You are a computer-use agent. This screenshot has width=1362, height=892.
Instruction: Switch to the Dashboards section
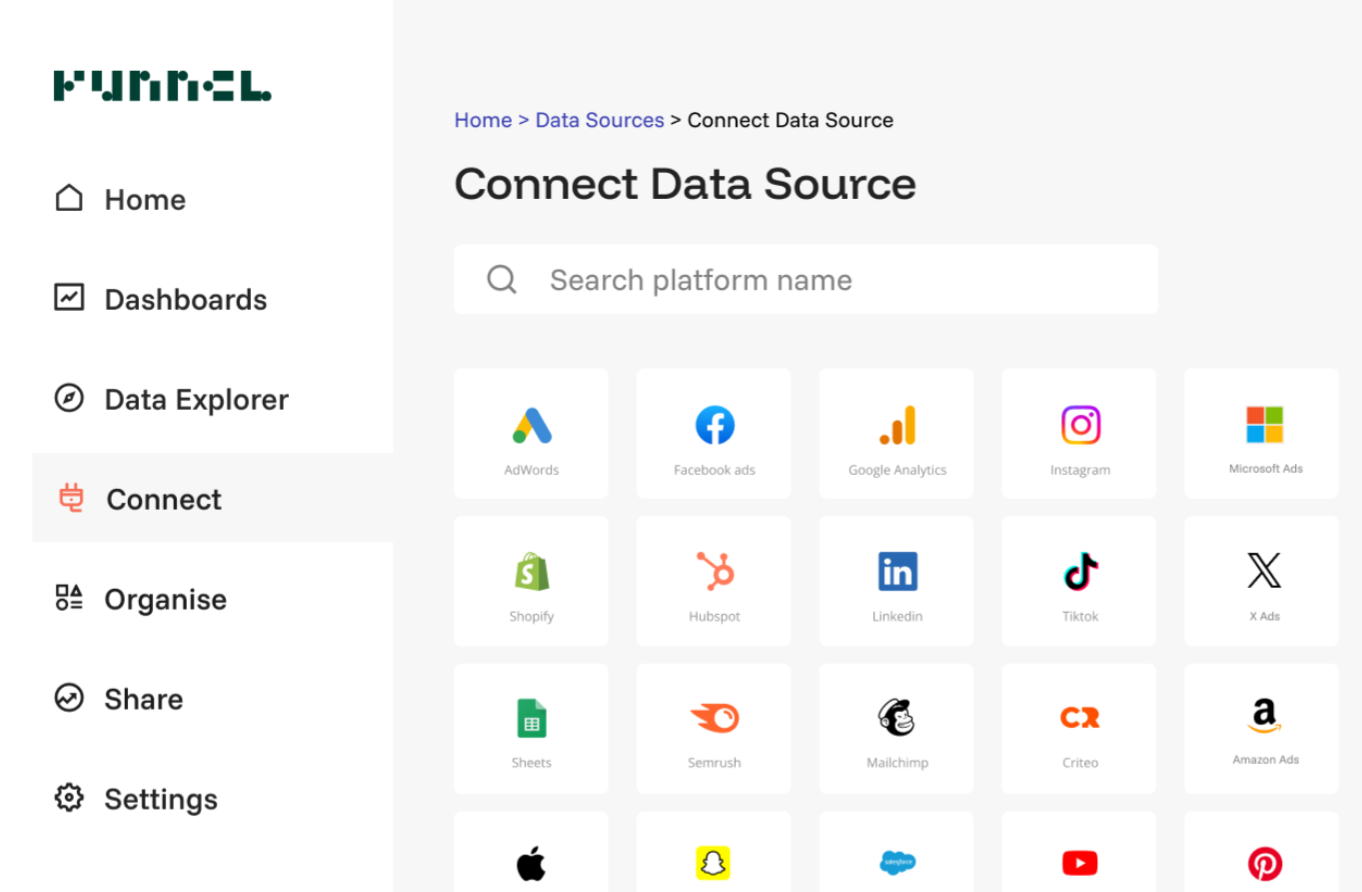click(x=185, y=299)
